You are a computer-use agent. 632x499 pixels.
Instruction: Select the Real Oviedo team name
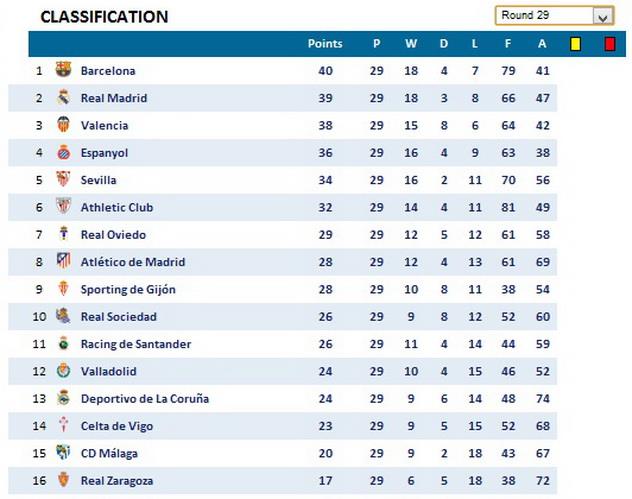(x=113, y=235)
